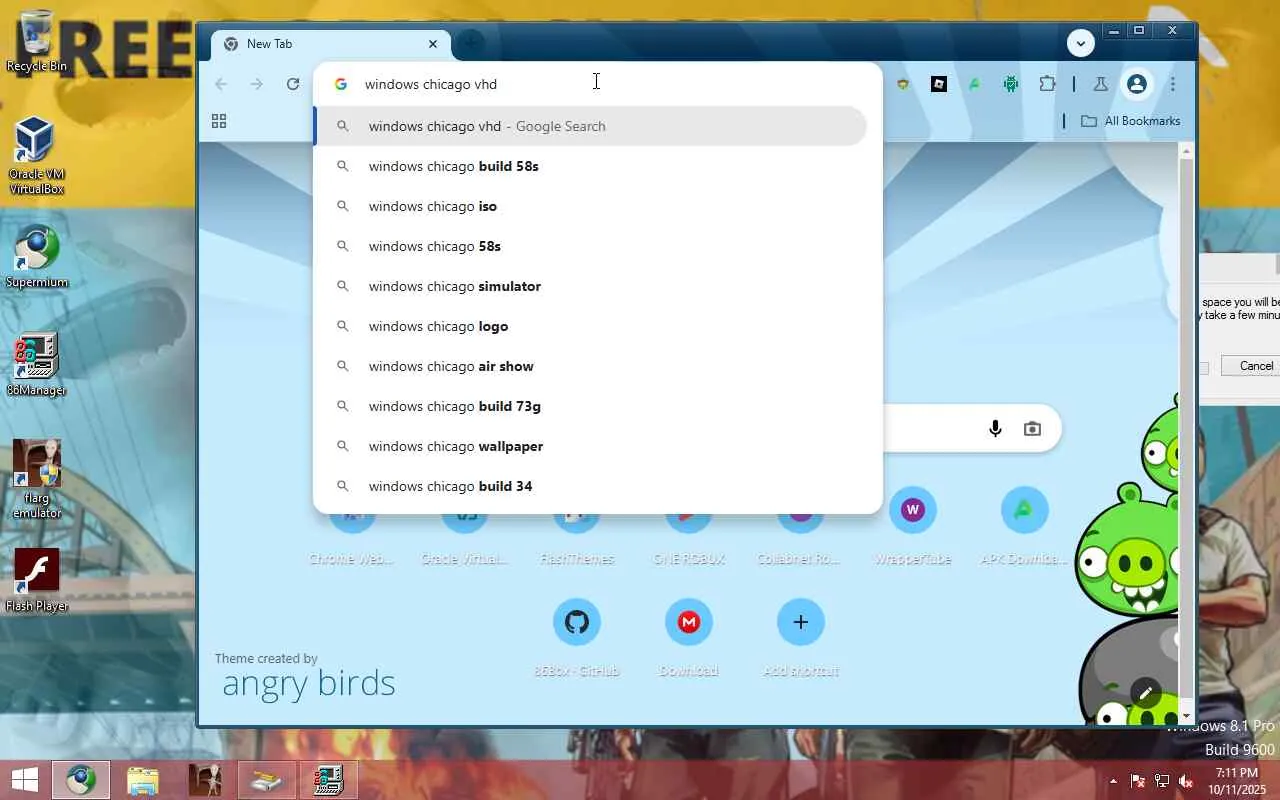Open the volume icon in system tray
The height and width of the screenshot is (800, 1280).
1186,781
